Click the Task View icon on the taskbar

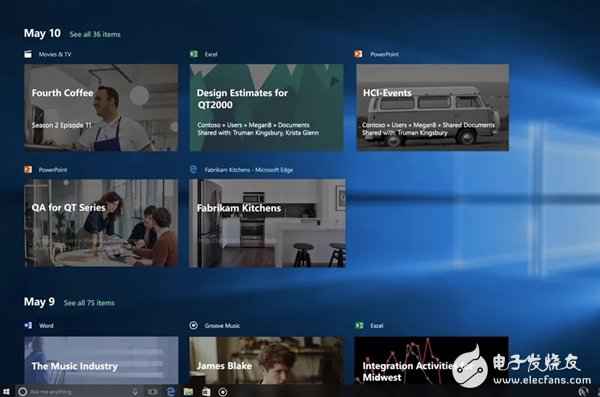tap(153, 392)
